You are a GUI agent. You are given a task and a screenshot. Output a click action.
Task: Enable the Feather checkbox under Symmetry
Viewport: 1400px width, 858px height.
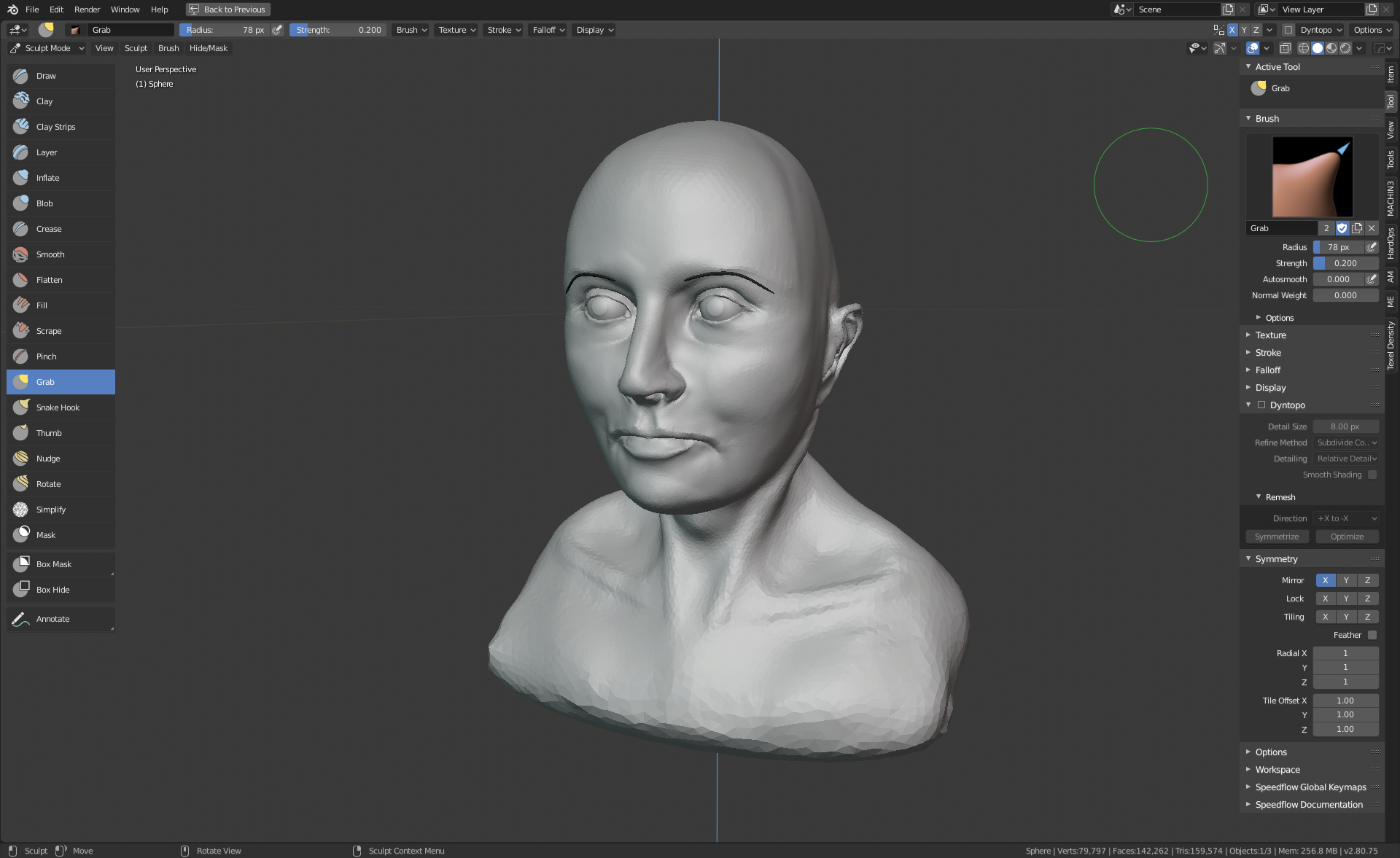[1372, 635]
